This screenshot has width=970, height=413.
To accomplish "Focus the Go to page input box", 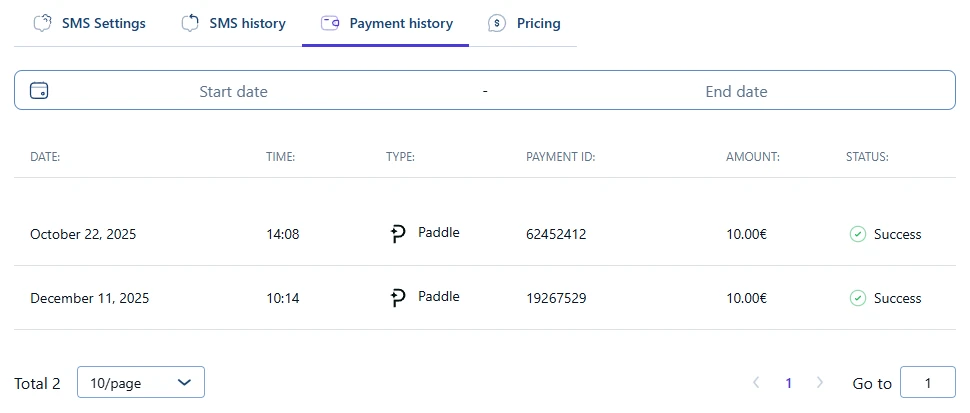I will 927,383.
